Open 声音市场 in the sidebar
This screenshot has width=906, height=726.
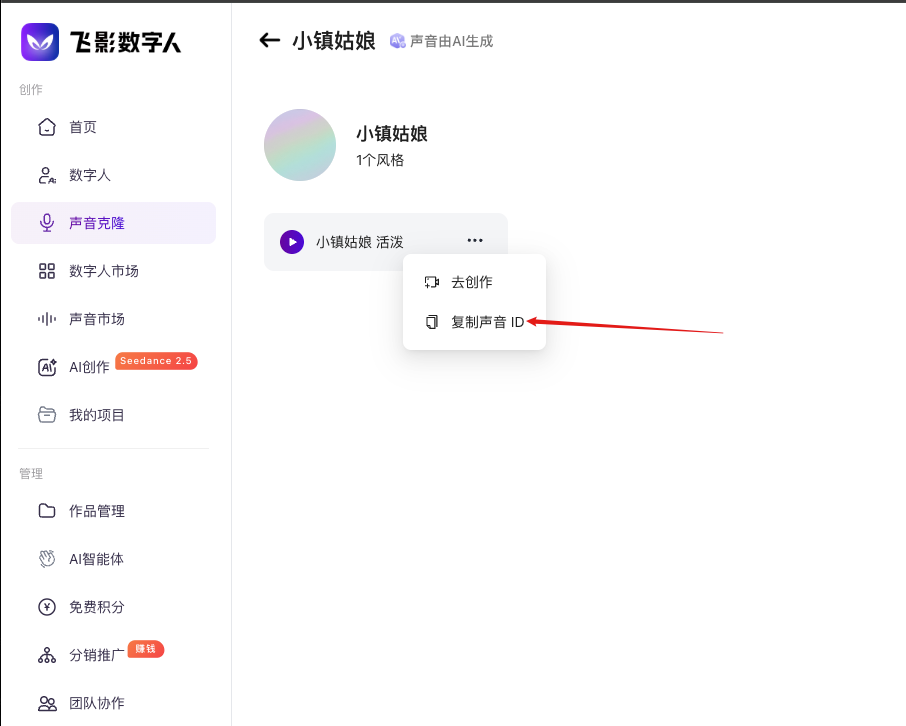(x=113, y=319)
